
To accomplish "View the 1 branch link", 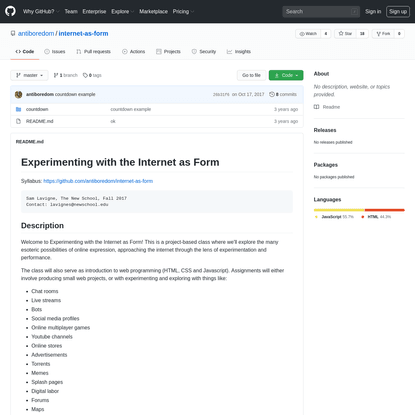I will click(x=65, y=75).
